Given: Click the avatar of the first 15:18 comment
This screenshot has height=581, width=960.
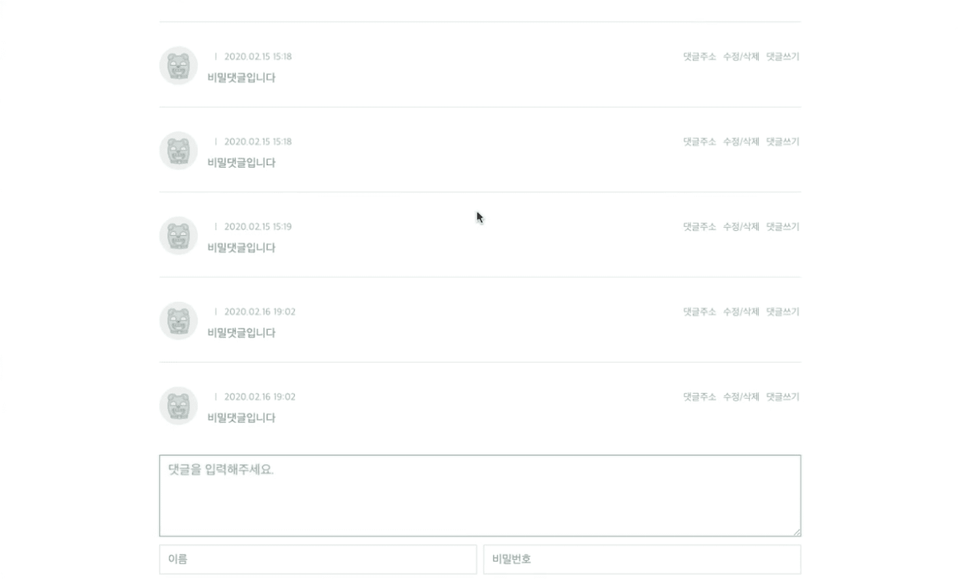Looking at the screenshot, I should pos(178,66).
